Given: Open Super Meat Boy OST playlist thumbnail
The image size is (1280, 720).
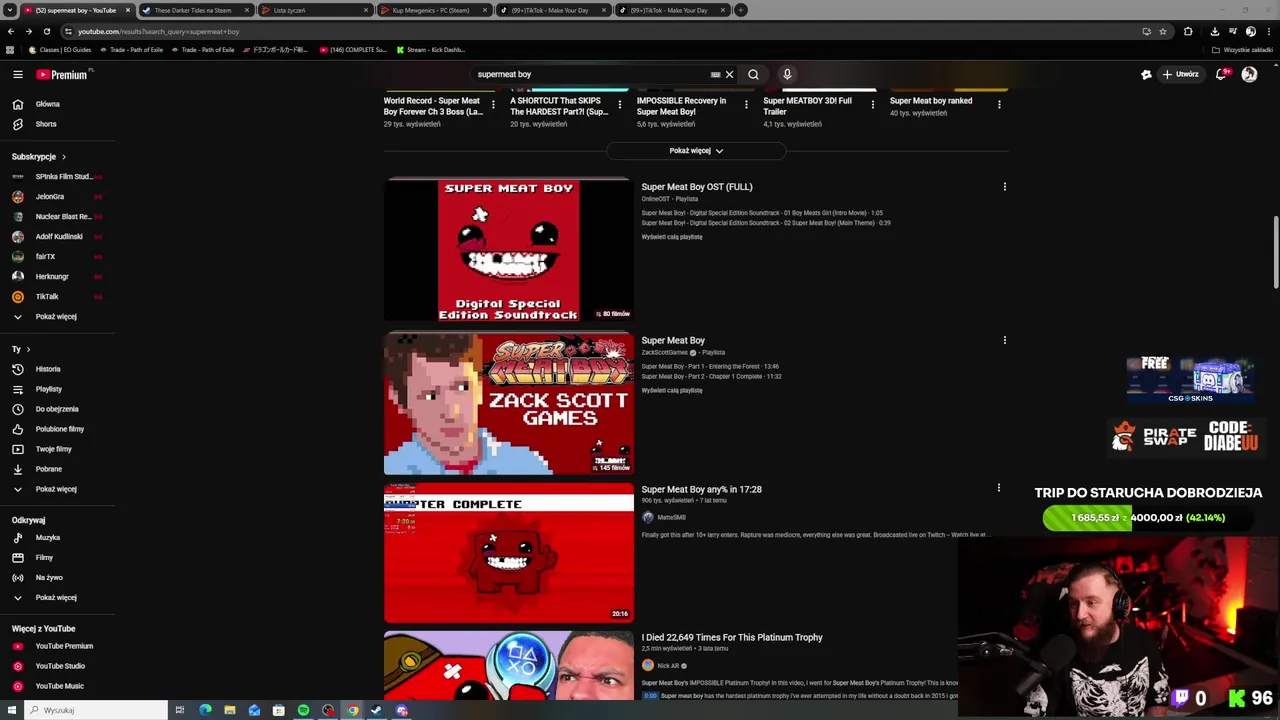Looking at the screenshot, I should [x=508, y=250].
